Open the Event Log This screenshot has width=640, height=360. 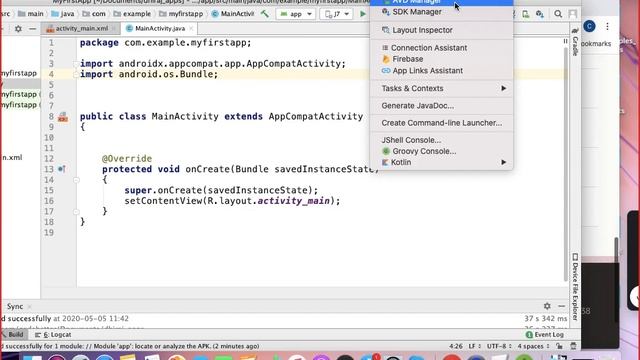pos(545,335)
